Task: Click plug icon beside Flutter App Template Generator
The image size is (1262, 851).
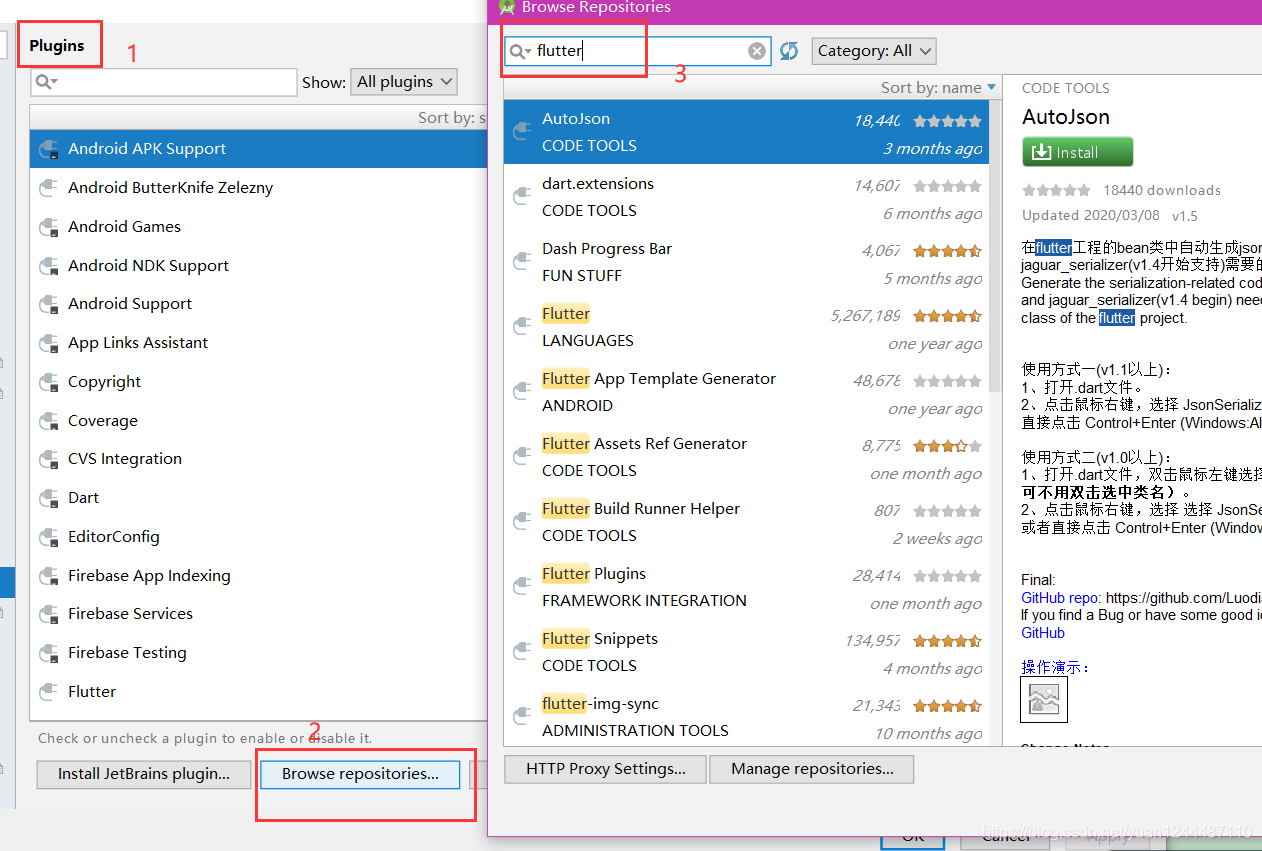Action: point(521,391)
